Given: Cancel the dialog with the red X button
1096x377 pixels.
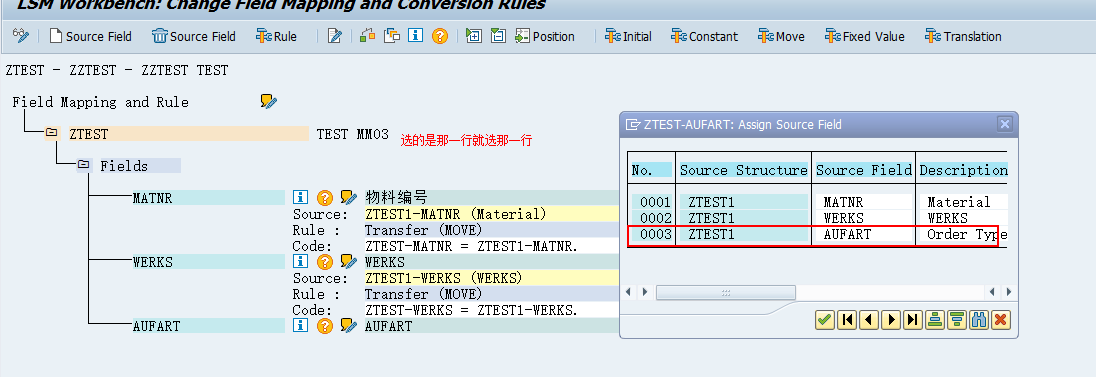Looking at the screenshot, I should tap(1000, 320).
